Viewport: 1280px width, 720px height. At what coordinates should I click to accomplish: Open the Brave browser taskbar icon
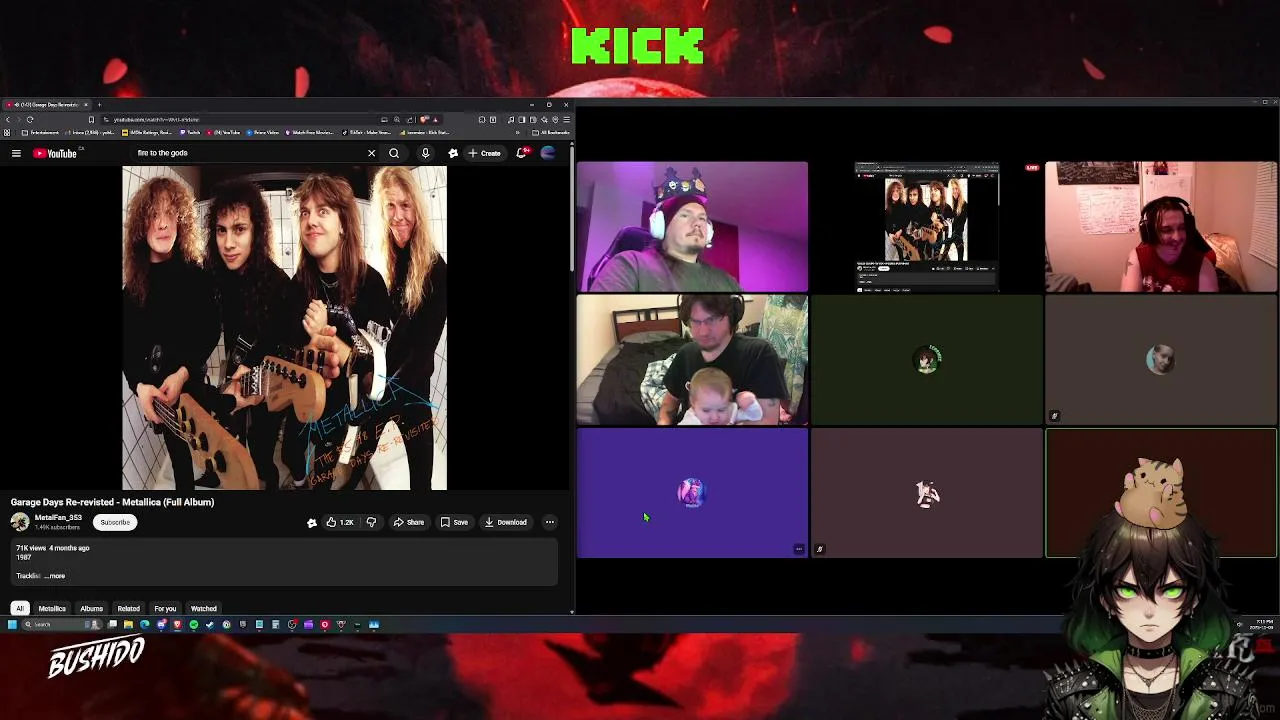tap(177, 624)
